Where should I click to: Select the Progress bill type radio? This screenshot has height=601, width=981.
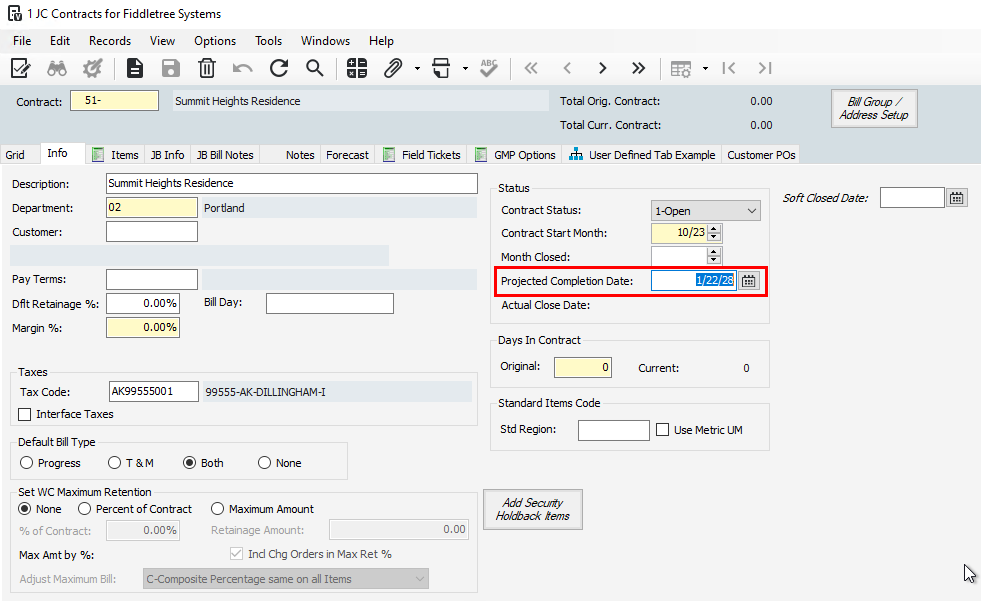click(x=26, y=463)
